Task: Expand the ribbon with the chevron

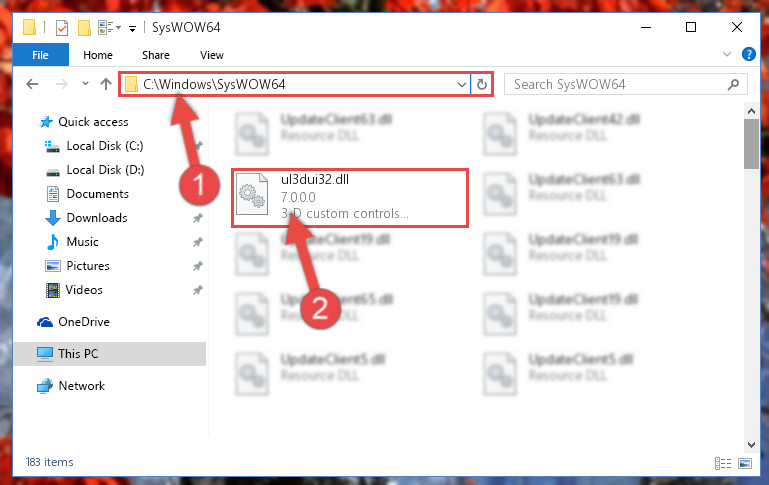Action: [x=727, y=54]
